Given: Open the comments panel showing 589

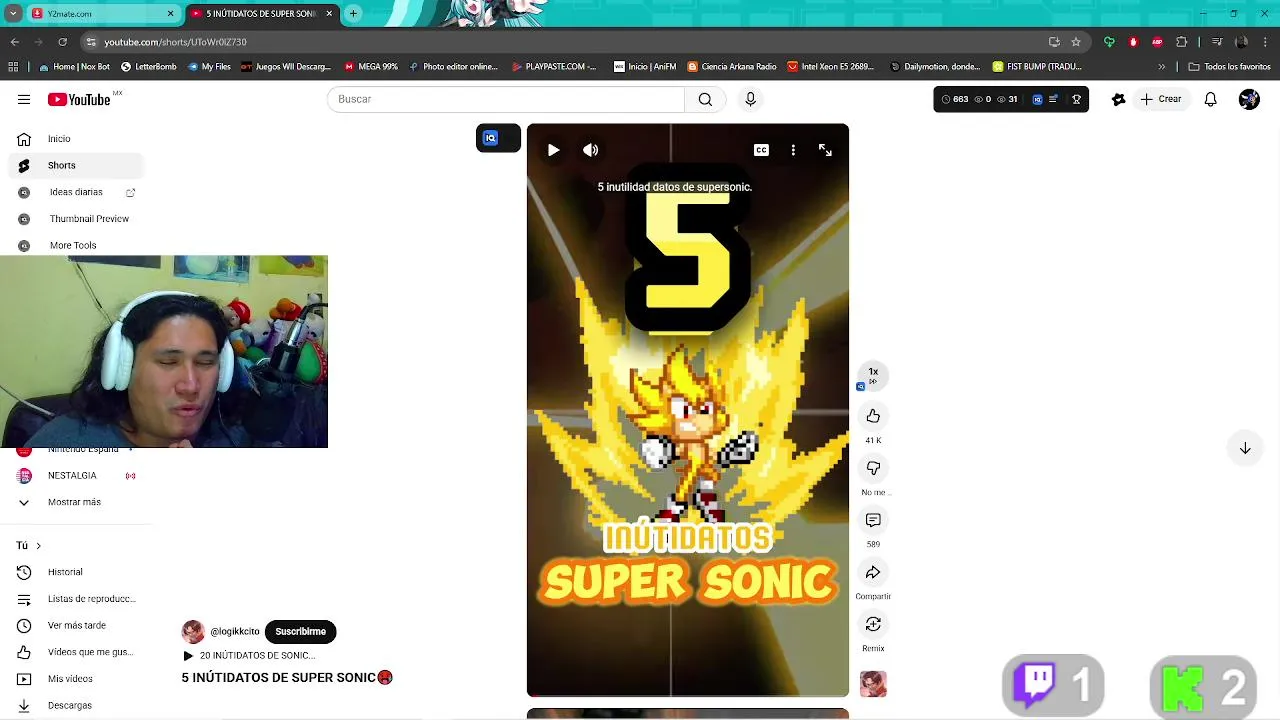Looking at the screenshot, I should [x=873, y=520].
